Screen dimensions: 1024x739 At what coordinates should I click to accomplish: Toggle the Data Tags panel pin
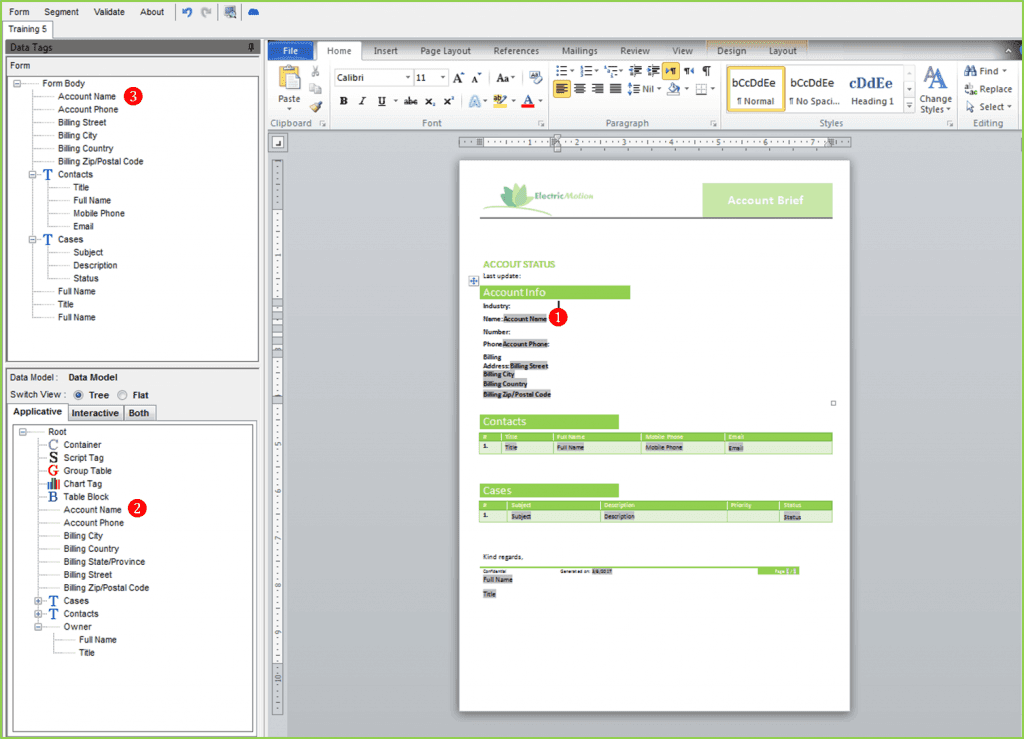click(251, 47)
